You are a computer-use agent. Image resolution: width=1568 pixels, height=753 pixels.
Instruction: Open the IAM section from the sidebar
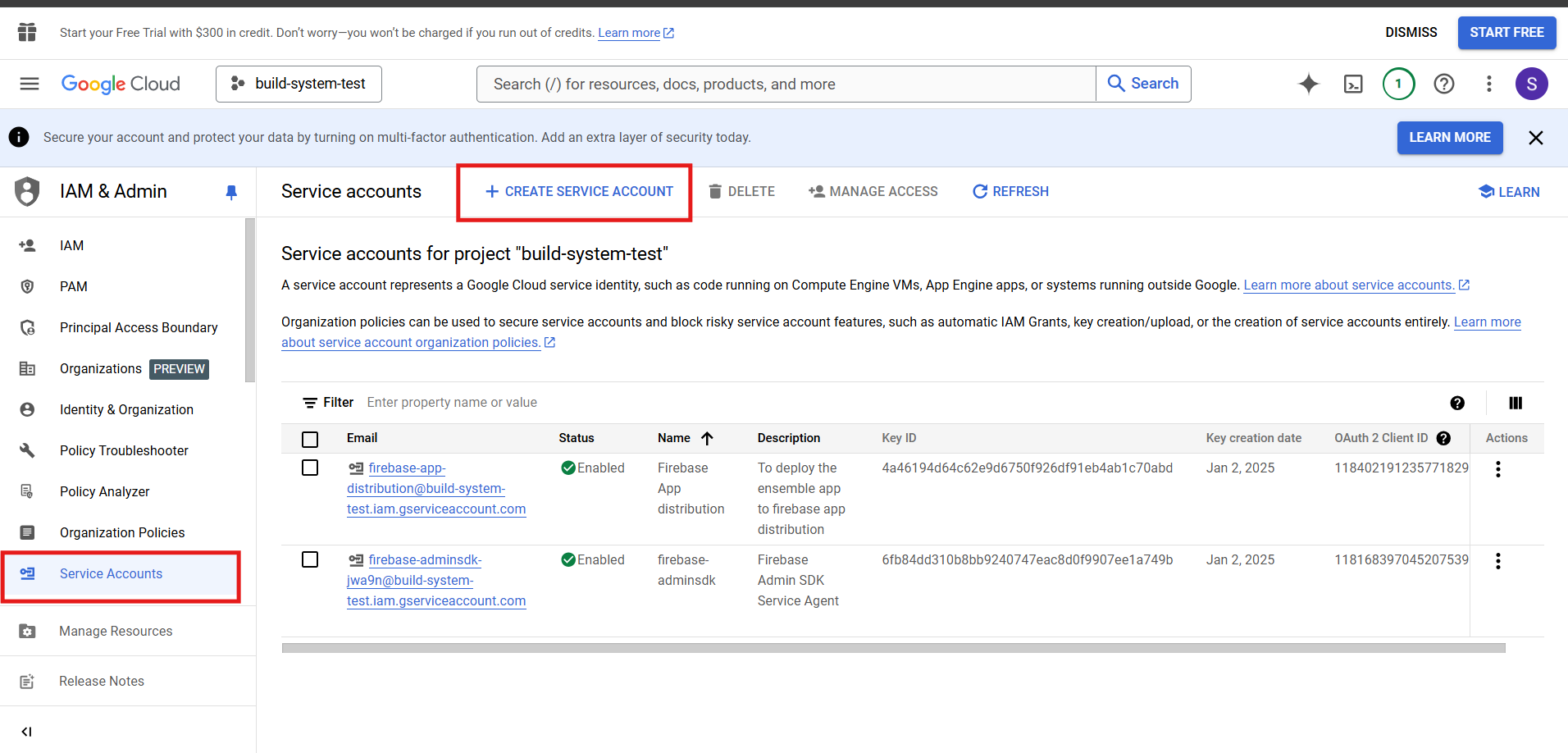(x=71, y=245)
